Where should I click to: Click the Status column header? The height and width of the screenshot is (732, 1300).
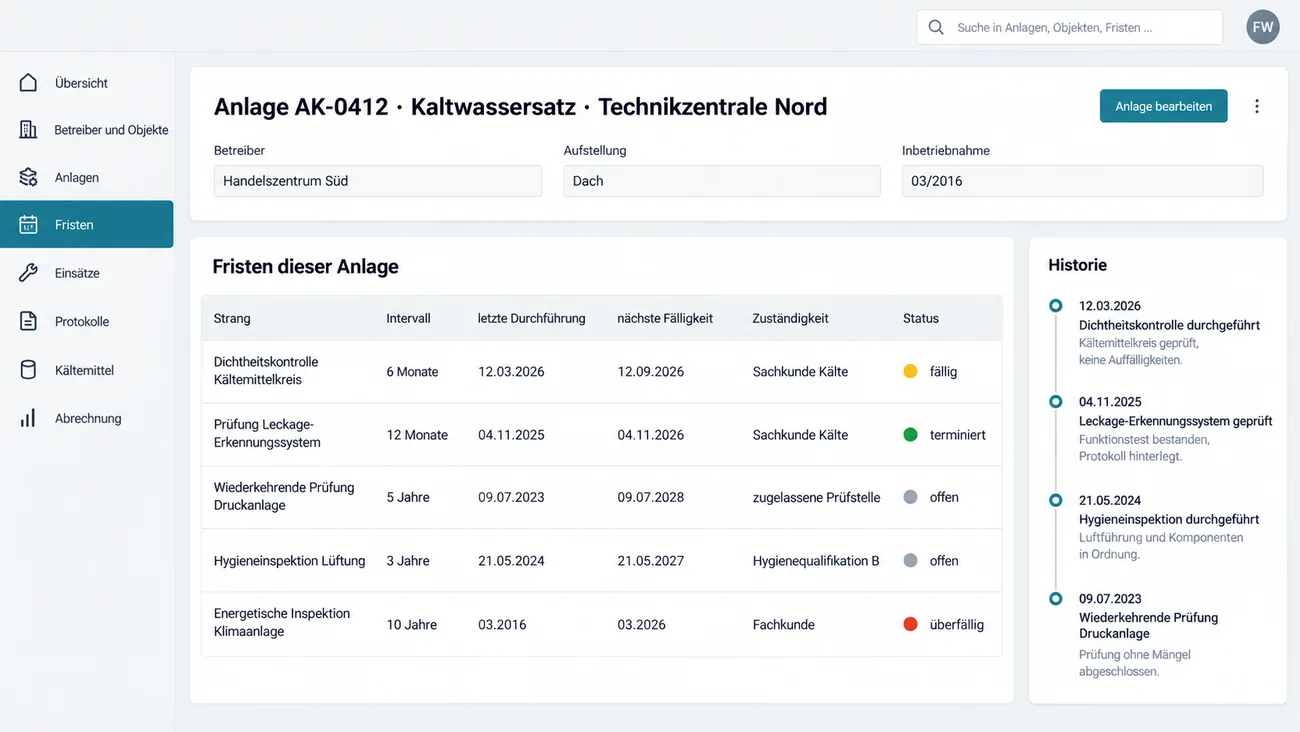[x=921, y=318]
